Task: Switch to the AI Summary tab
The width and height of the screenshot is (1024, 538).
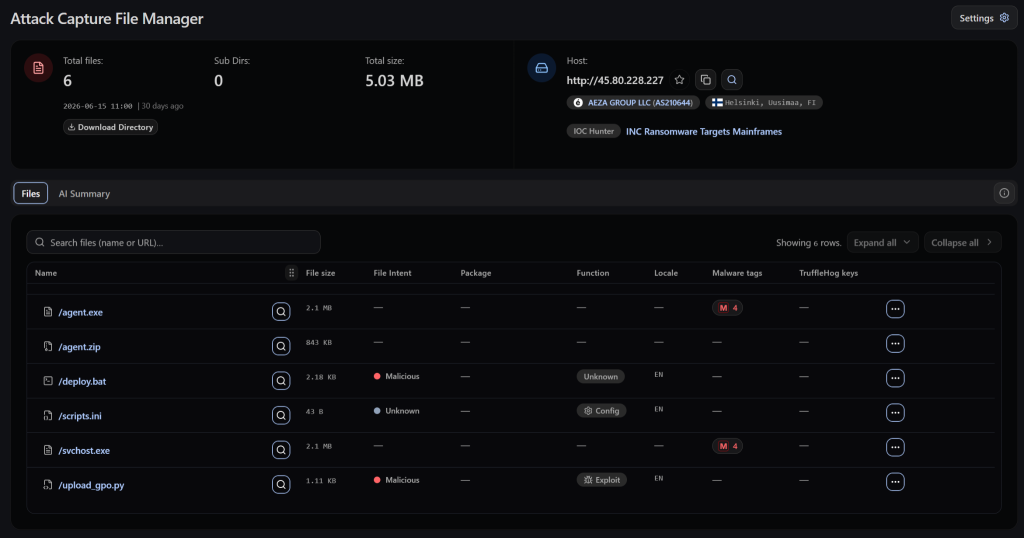Action: point(84,193)
